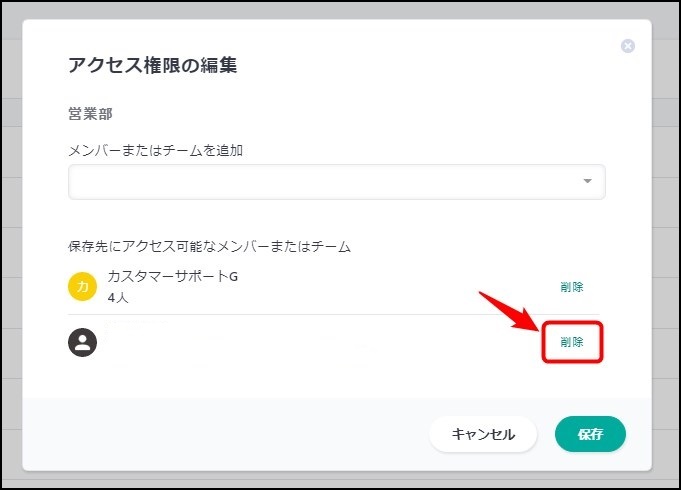
Task: Click the red-highlighted 削除 link
Action: tap(572, 342)
